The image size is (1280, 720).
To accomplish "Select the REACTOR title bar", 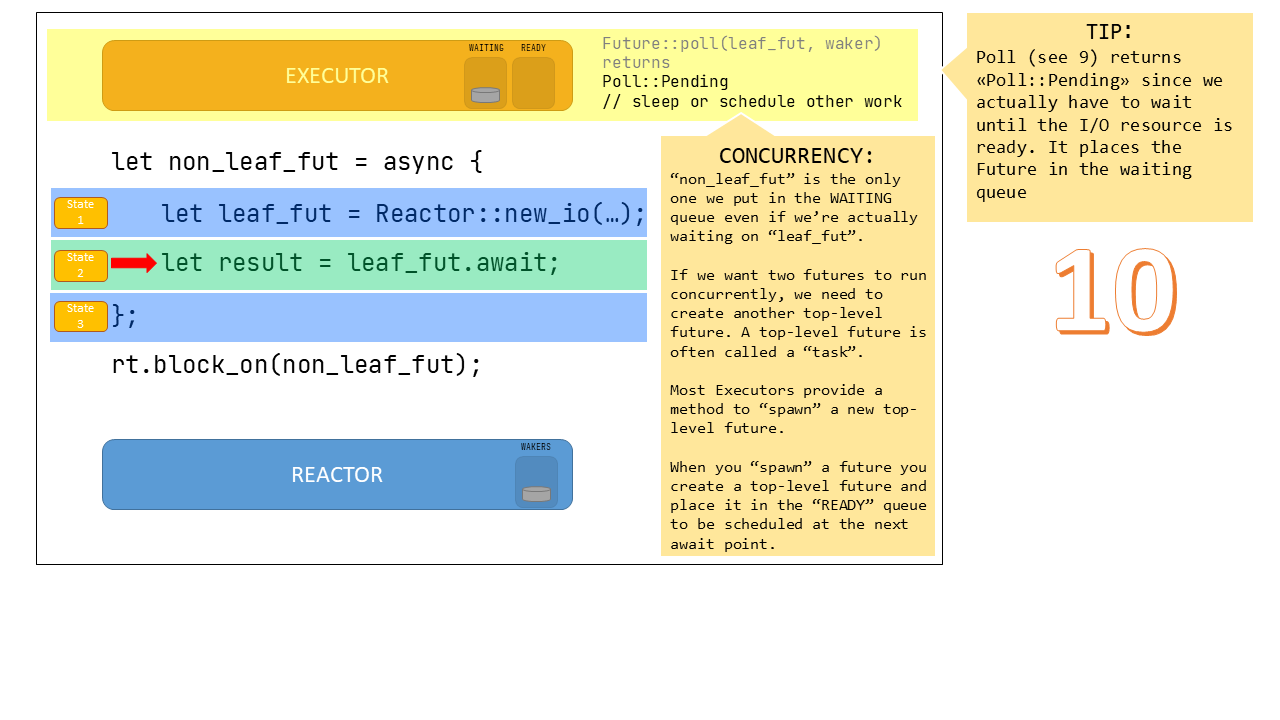I will 337,474.
